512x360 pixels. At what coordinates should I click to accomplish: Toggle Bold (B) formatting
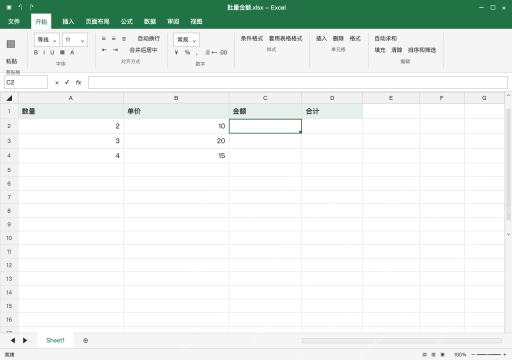tap(36, 52)
